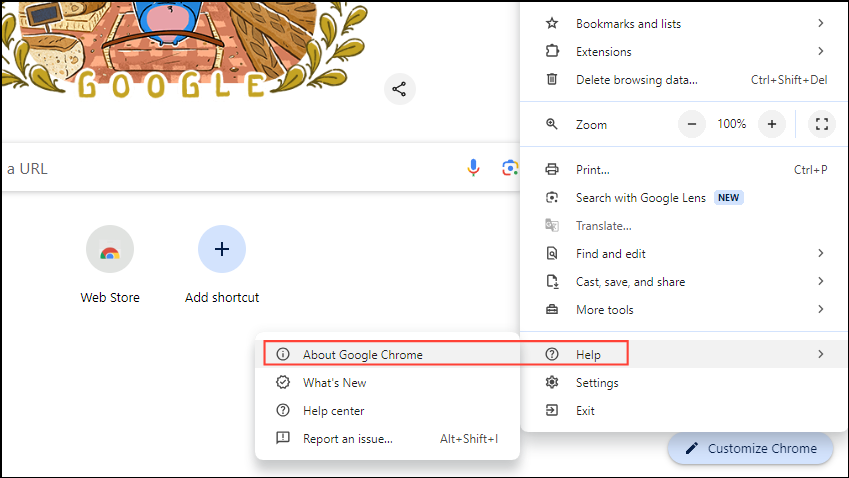Expand the Cast, save, and share arrow
849x478 pixels.
(821, 281)
